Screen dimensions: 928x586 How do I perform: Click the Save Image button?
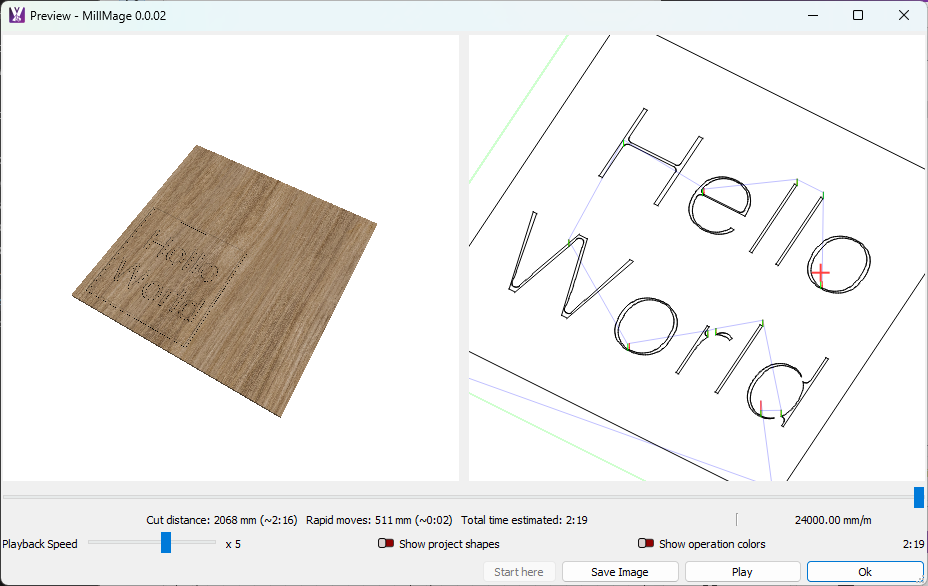620,572
